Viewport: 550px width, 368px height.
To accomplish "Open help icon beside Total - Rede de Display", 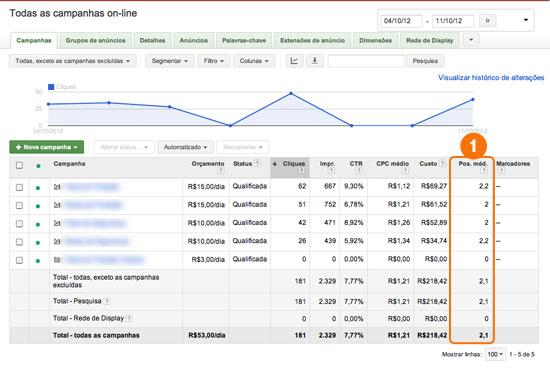I will point(129,319).
